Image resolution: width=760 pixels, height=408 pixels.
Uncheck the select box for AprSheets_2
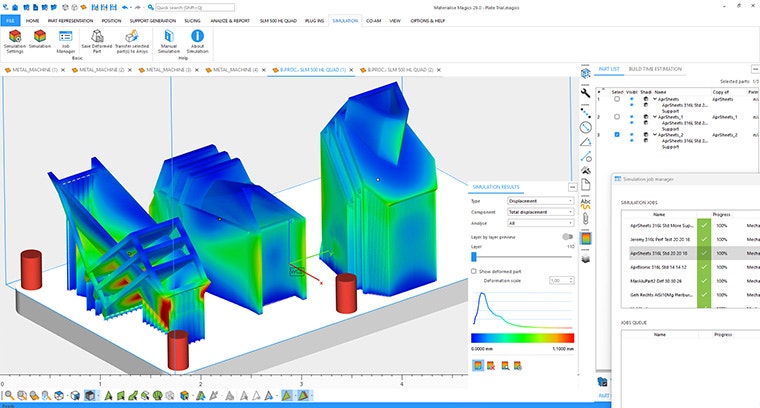(x=617, y=135)
